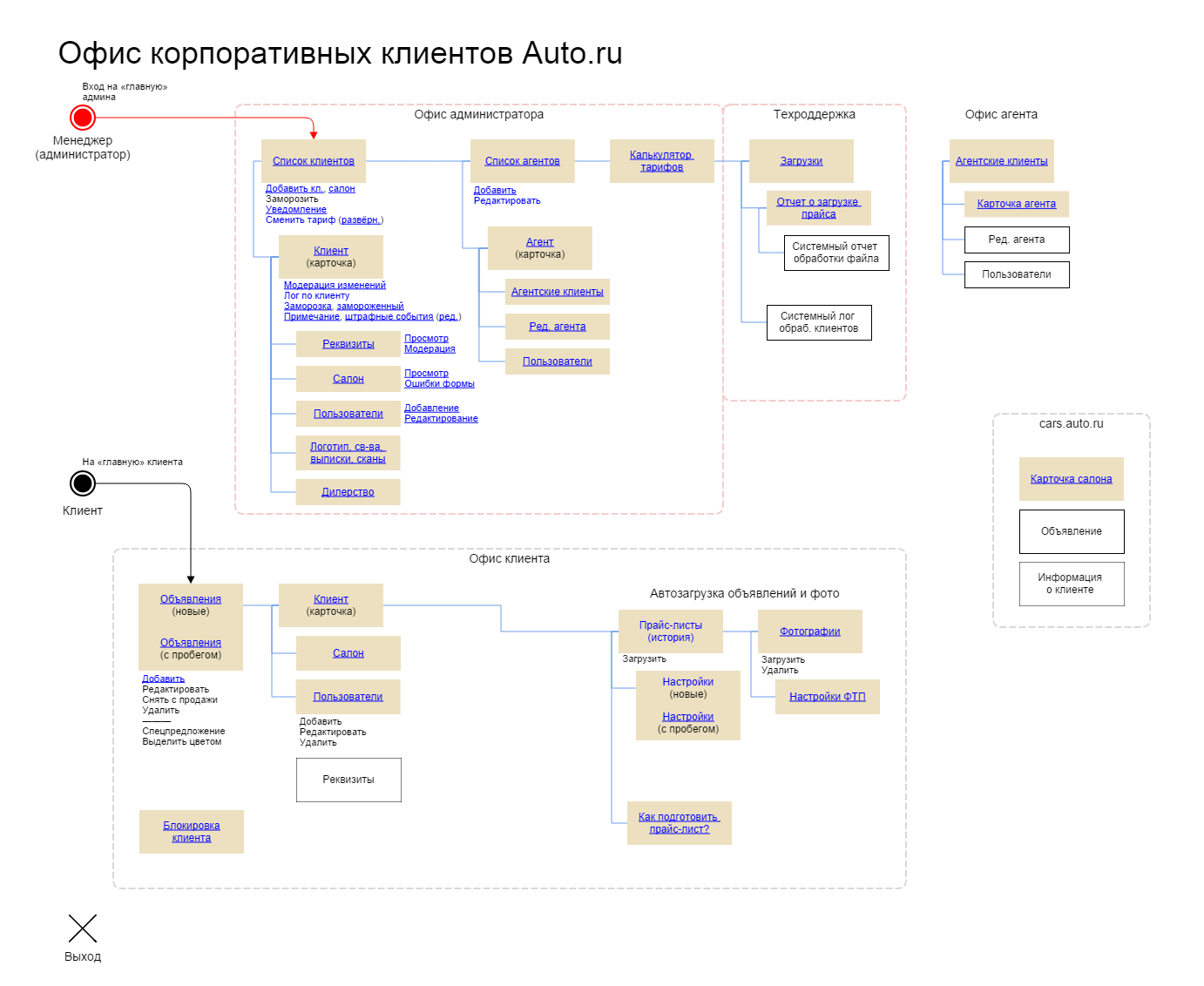Open the Блокировка клиента link

click(192, 832)
